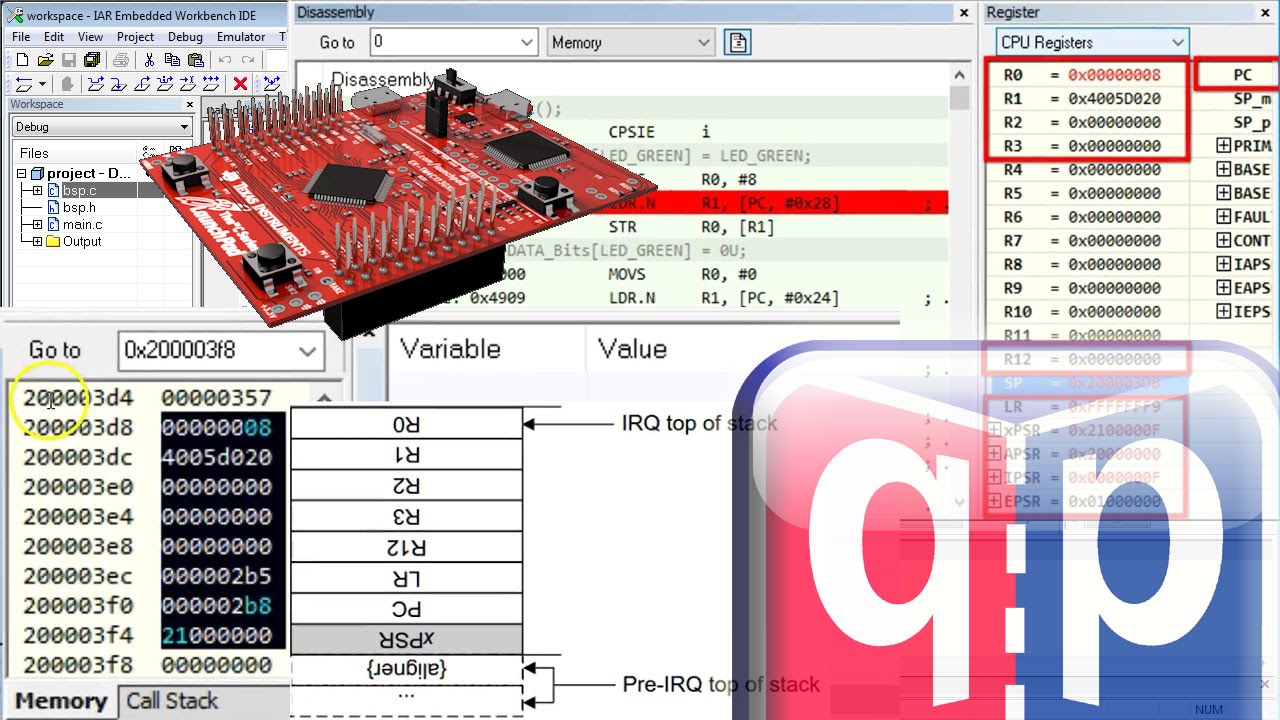
Task: Click the Save All icon
Action: tap(92, 60)
